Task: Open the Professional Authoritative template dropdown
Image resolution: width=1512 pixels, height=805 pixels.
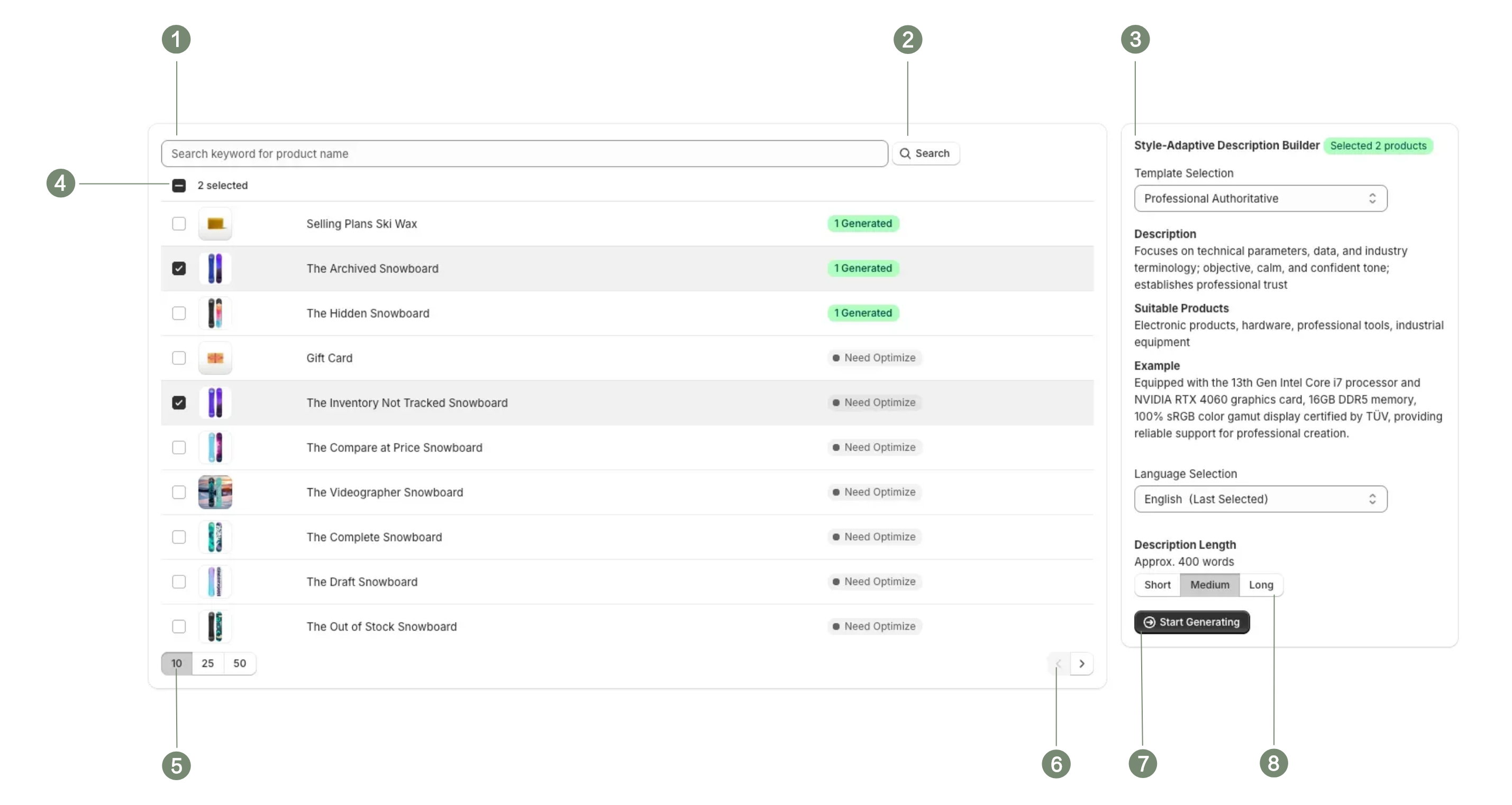Action: (x=1260, y=198)
